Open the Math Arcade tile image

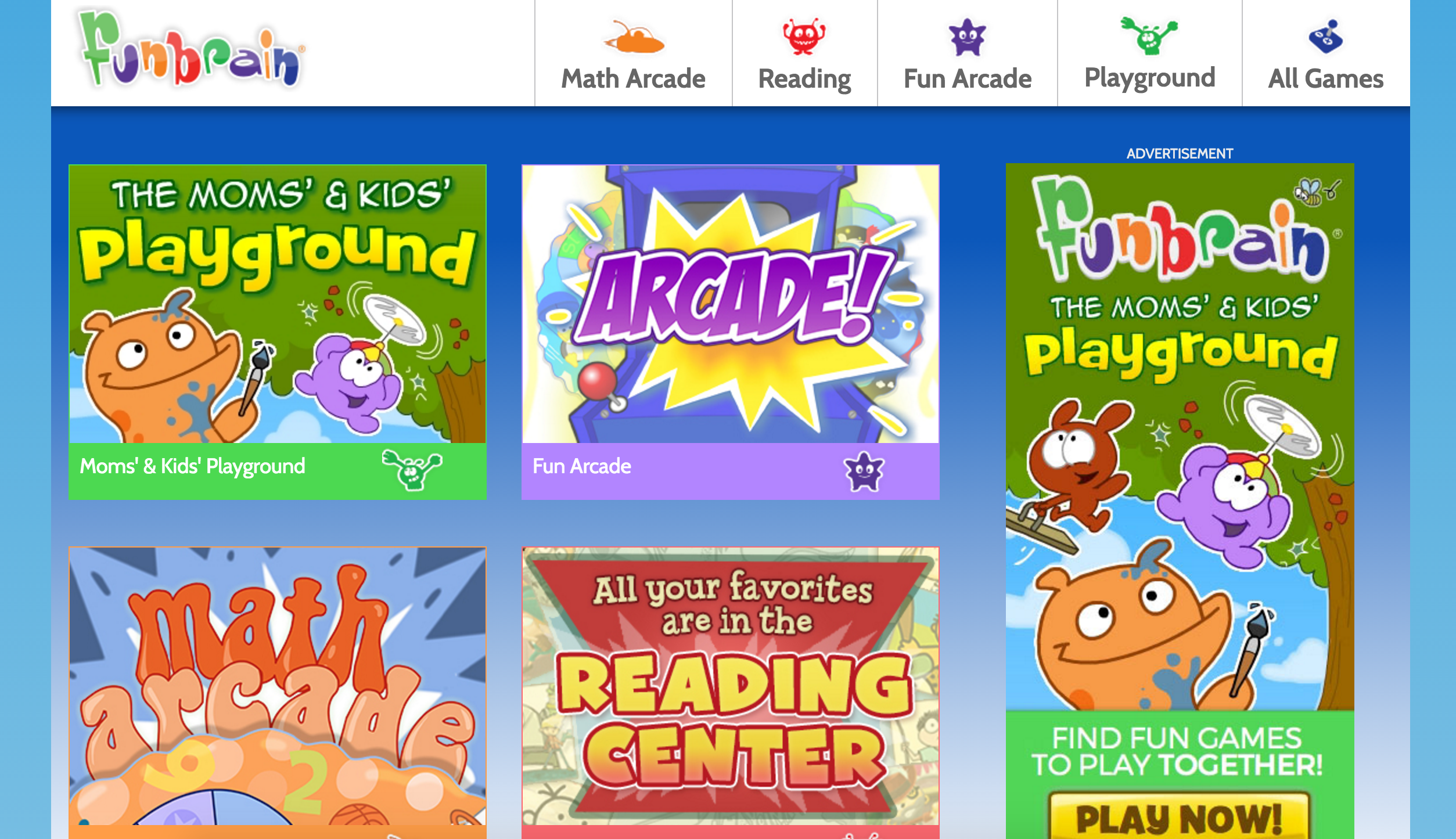(x=278, y=686)
